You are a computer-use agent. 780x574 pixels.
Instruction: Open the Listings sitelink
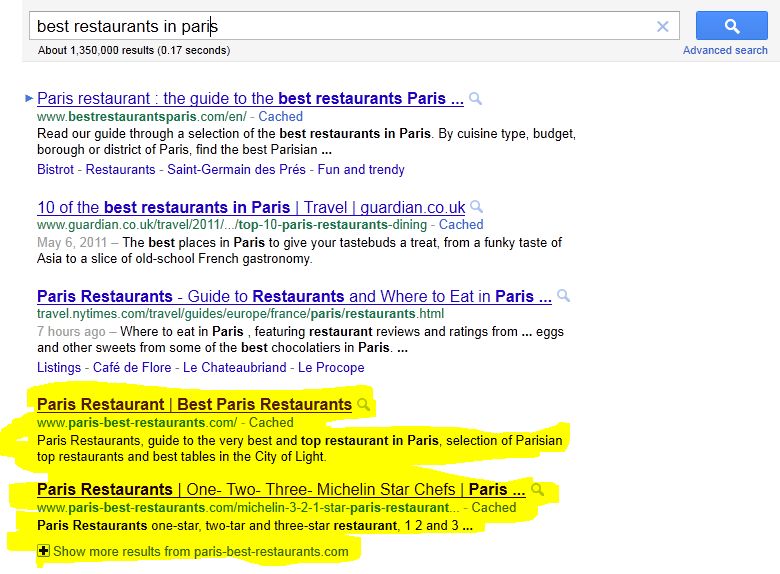[59, 368]
